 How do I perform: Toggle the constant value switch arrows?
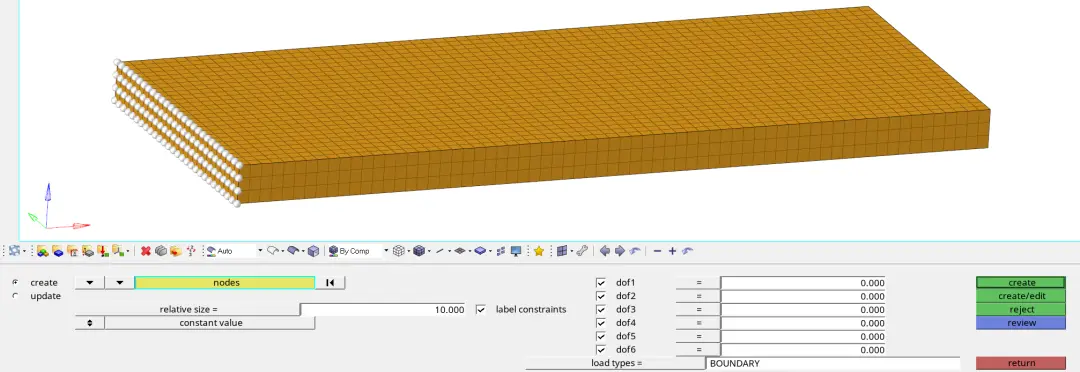coord(90,323)
